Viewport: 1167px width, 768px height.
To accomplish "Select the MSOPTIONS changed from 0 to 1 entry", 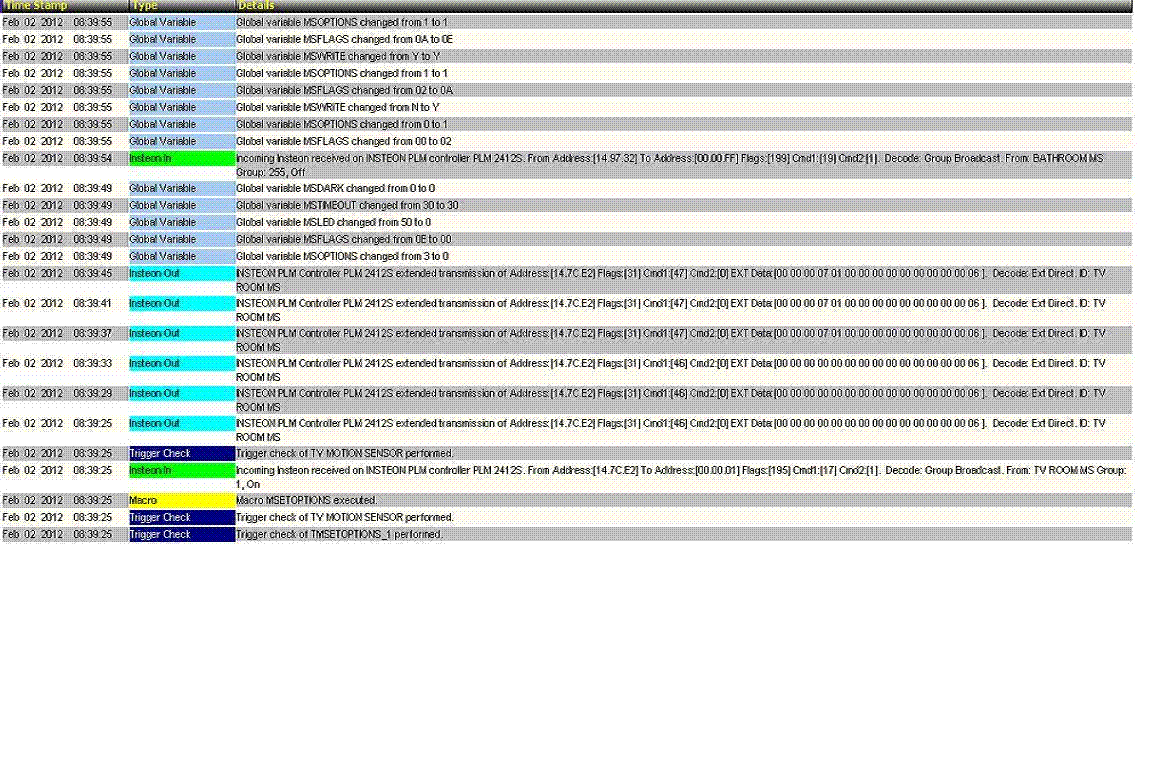I will (x=341, y=124).
